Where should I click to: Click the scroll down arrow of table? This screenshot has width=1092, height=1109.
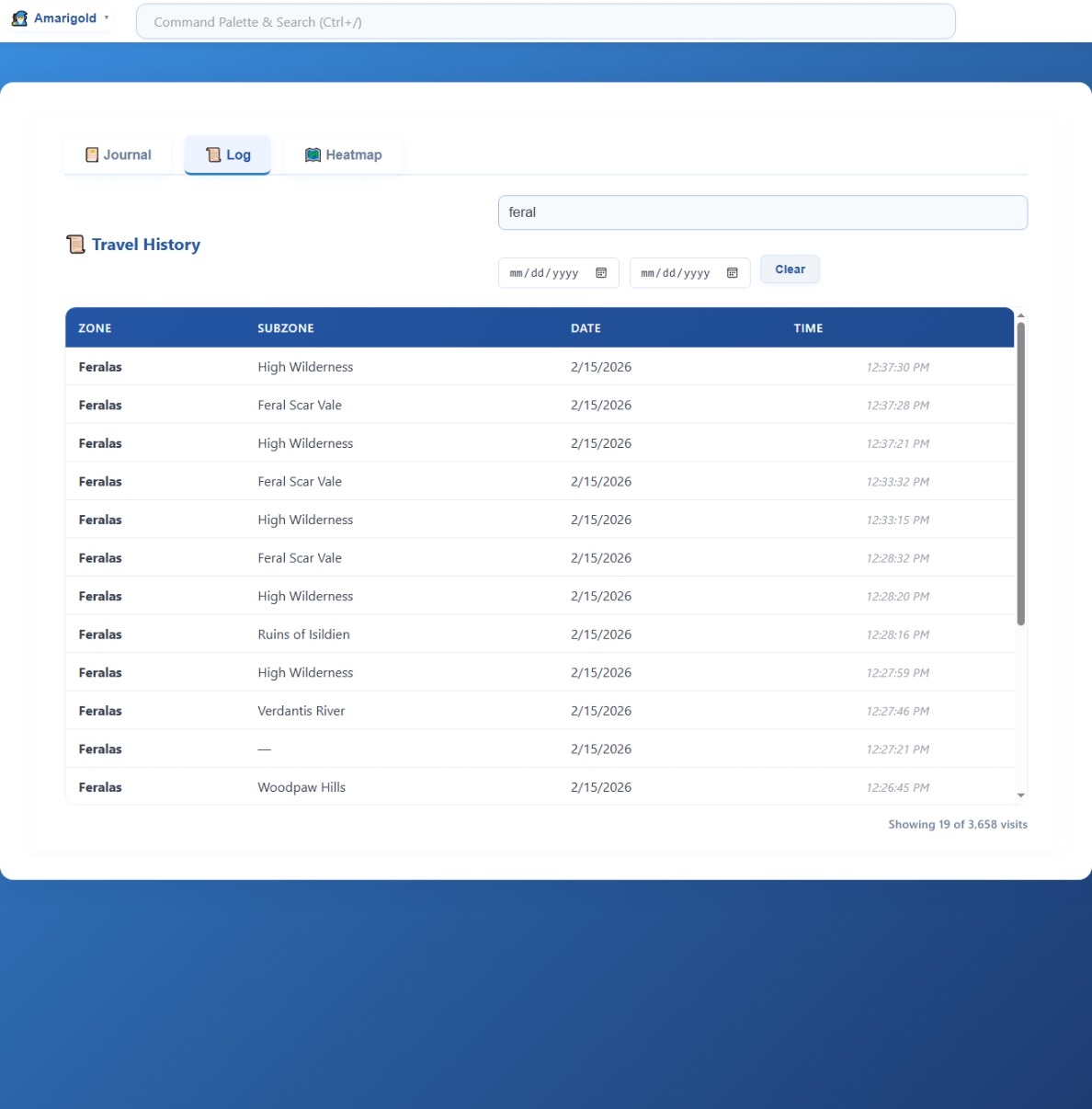pos(1020,795)
